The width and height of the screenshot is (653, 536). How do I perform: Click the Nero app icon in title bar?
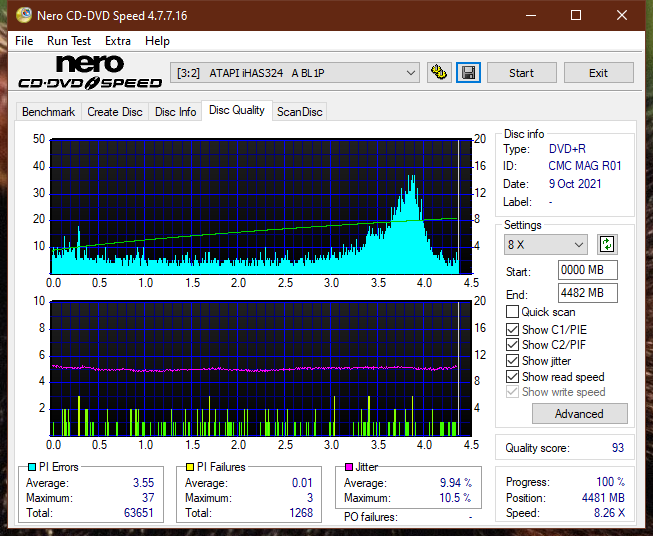[24, 15]
